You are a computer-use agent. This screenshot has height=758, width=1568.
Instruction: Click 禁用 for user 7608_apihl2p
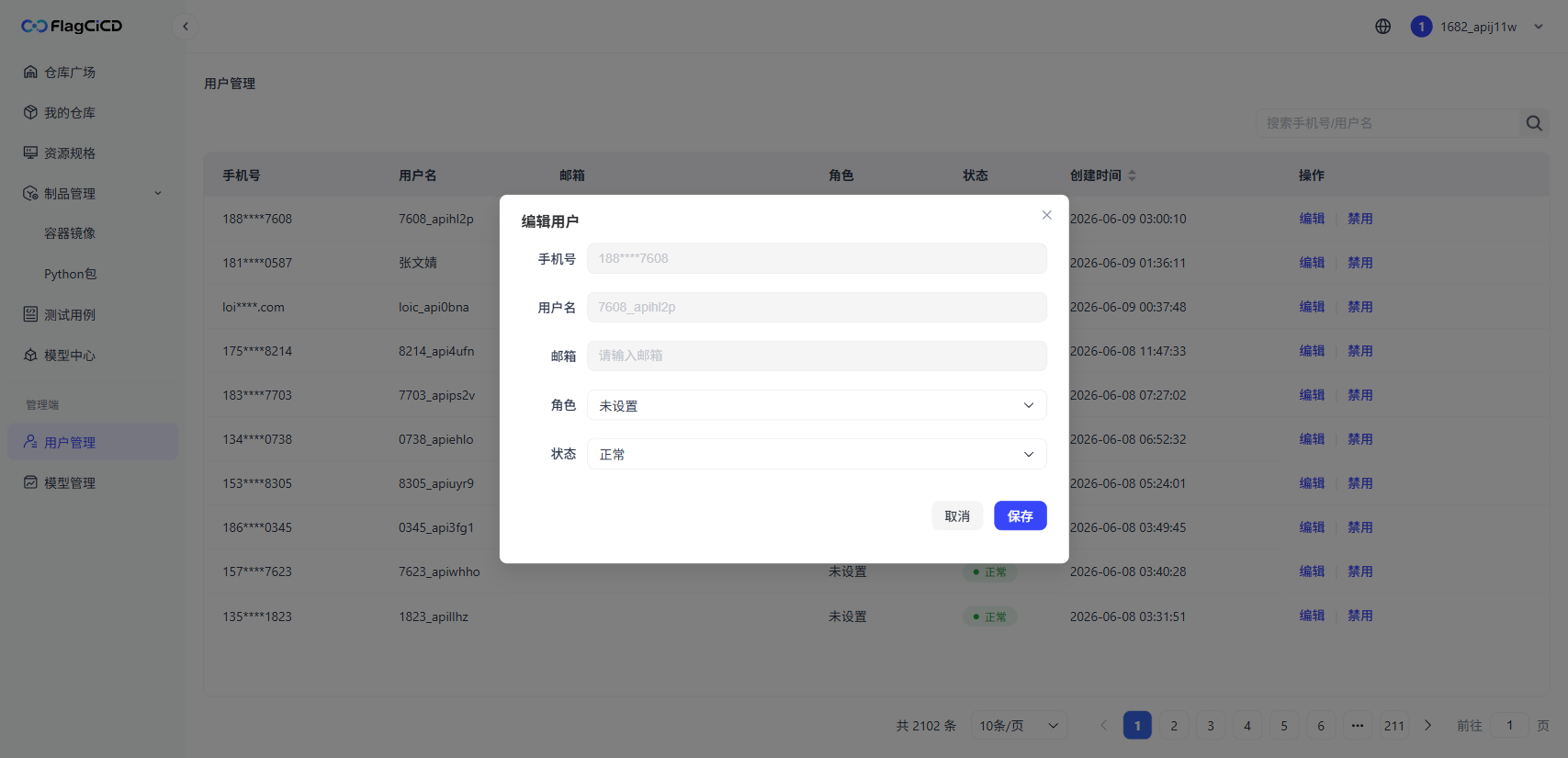(x=1360, y=219)
